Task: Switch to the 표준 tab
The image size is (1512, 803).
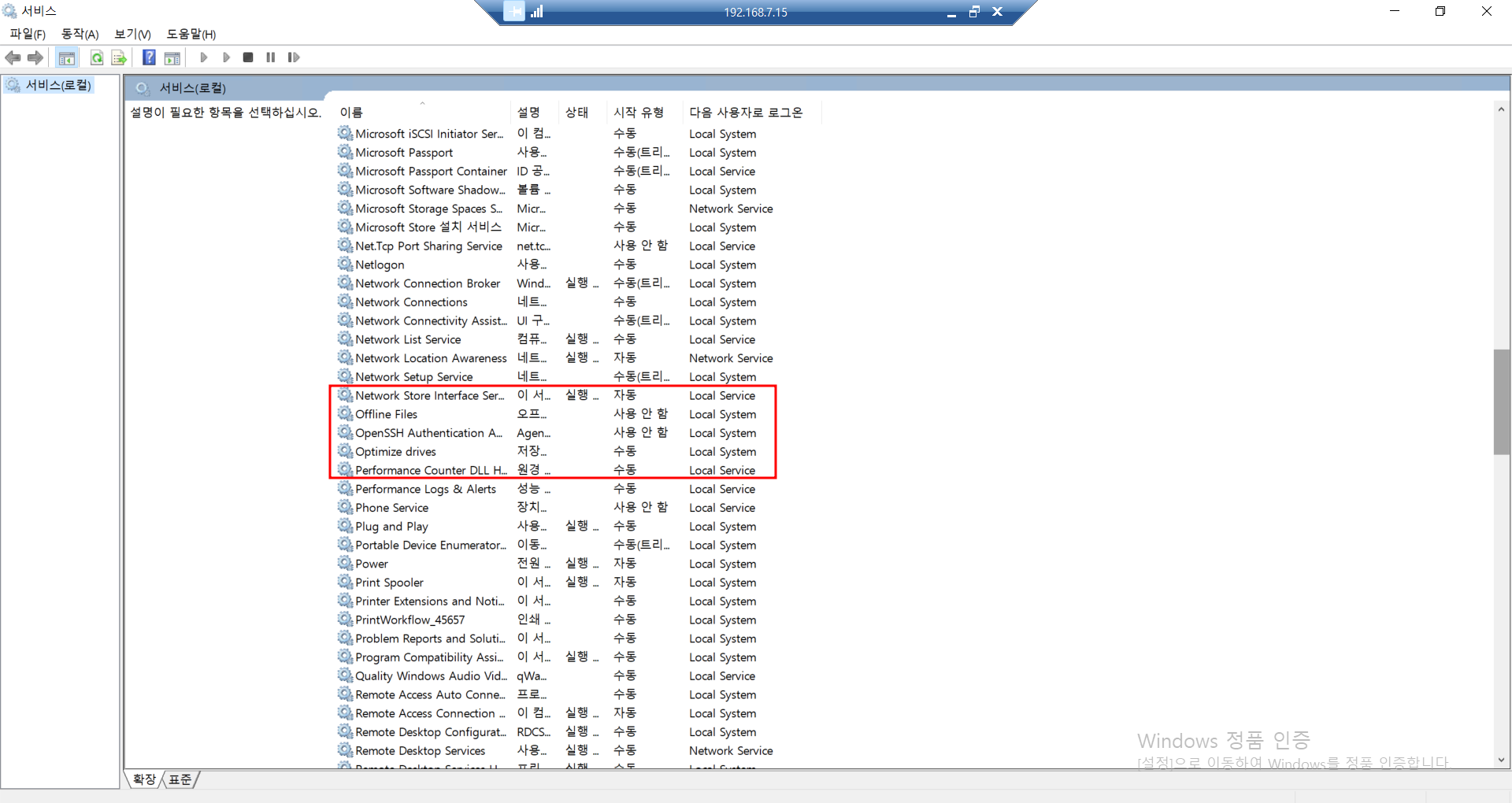Action: tap(180, 779)
